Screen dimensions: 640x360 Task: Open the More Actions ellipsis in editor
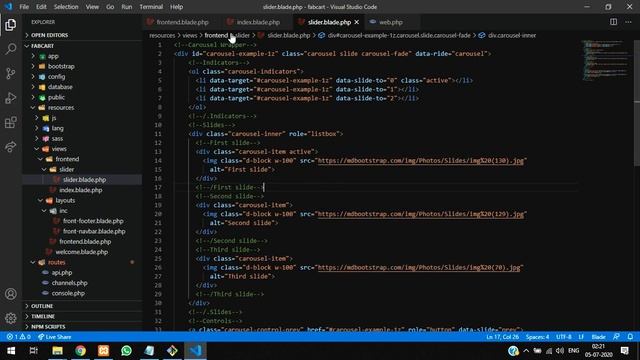[x=628, y=22]
